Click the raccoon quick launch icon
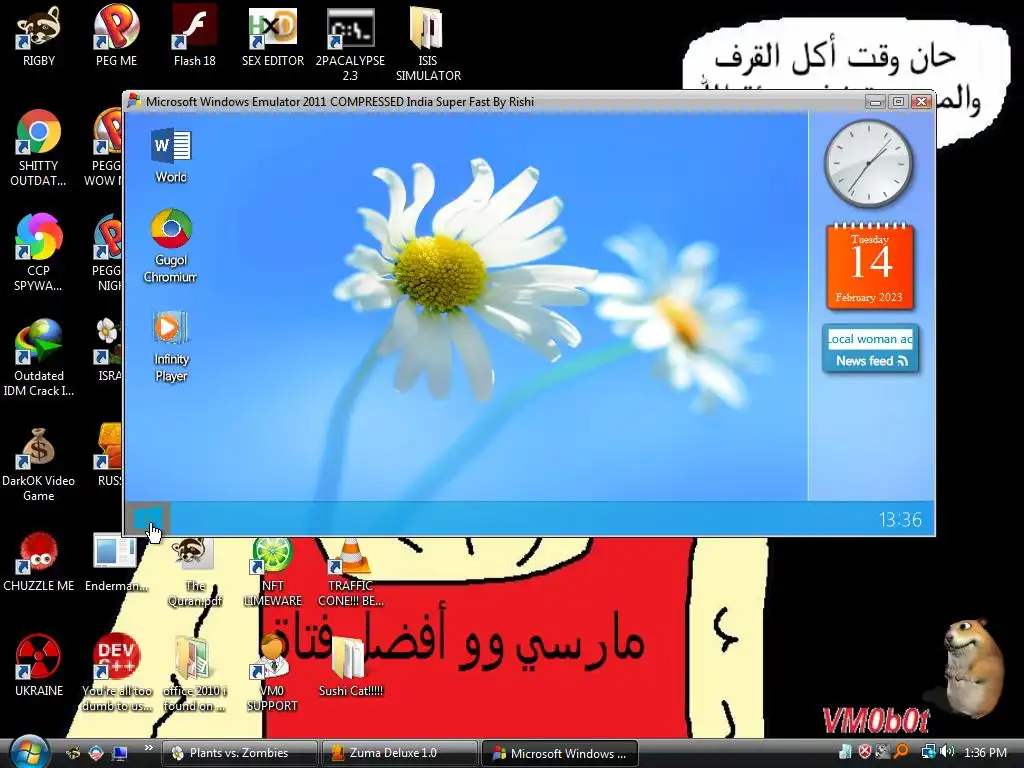 click(x=73, y=753)
